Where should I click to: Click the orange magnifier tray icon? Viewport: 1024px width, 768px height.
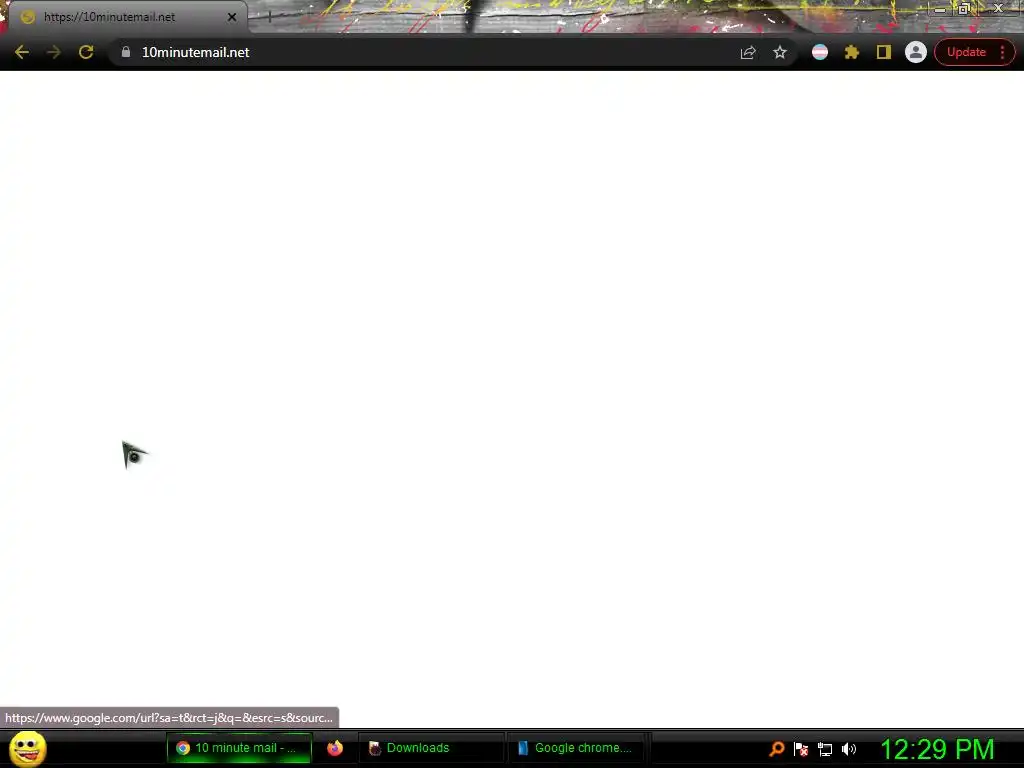[776, 749]
